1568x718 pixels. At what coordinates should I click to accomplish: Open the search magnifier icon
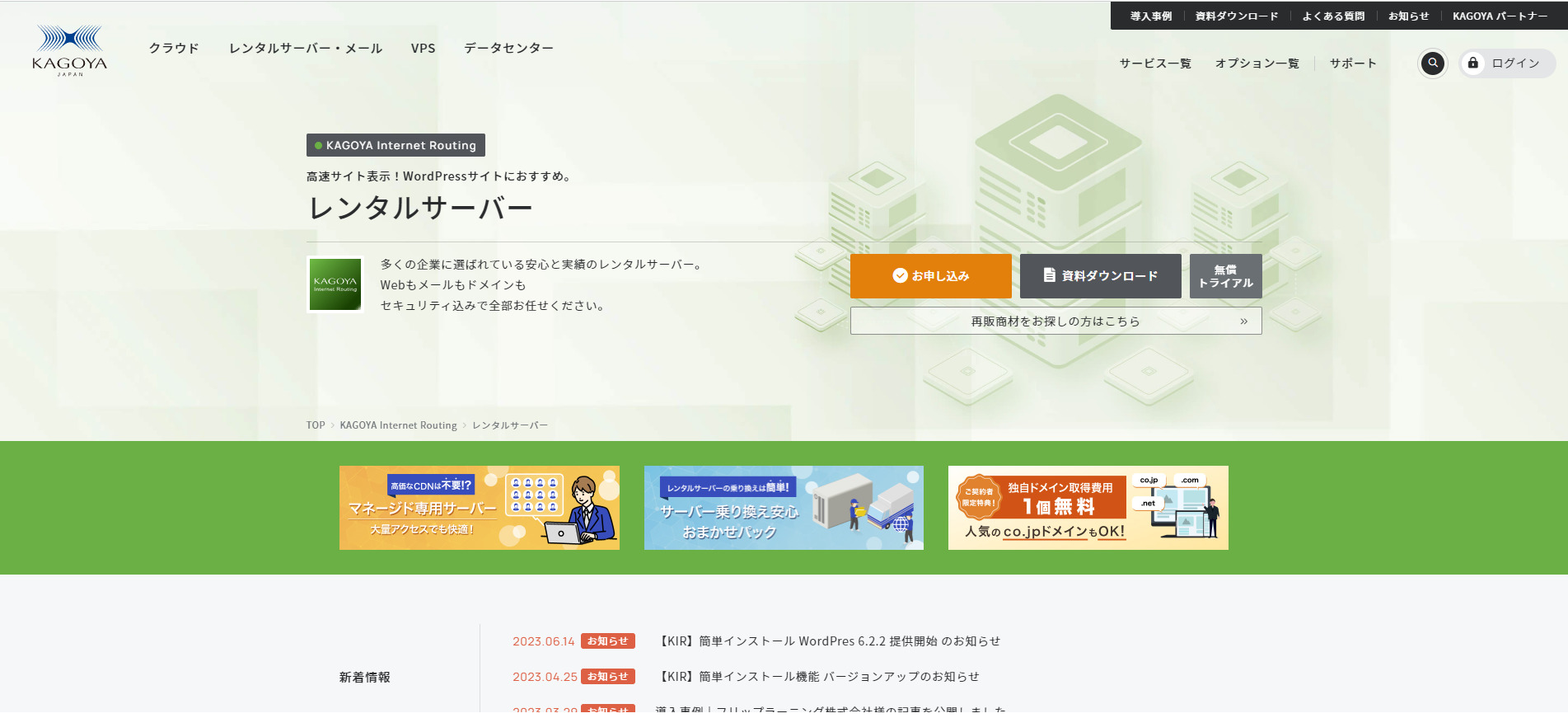pos(1433,63)
